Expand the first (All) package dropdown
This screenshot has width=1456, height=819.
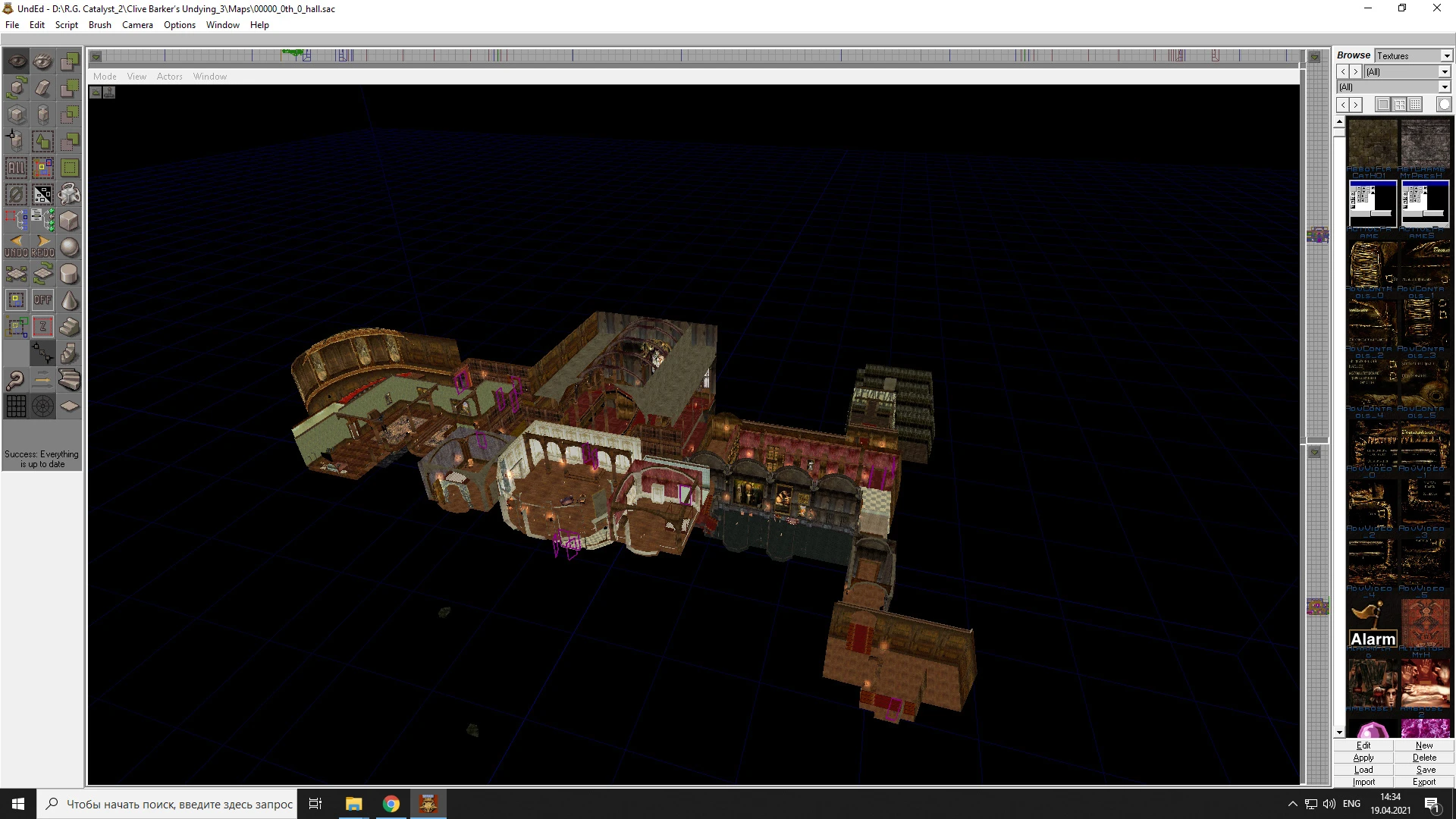1444,72
